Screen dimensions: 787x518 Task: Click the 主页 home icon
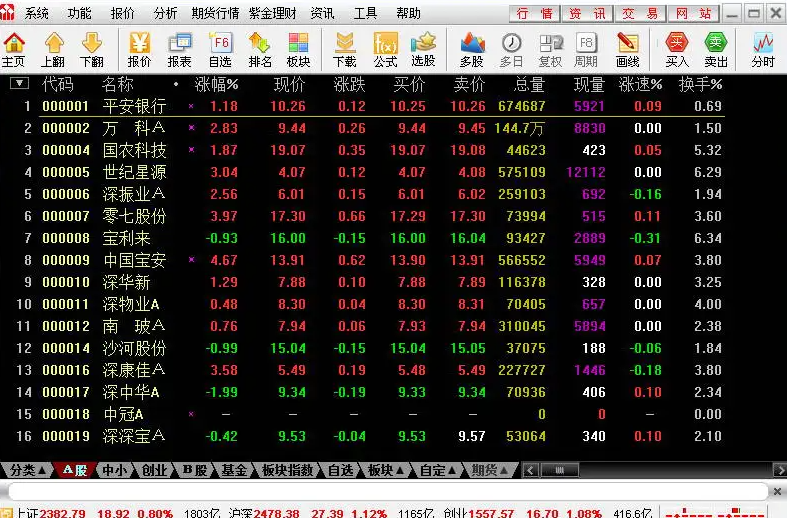point(14,49)
